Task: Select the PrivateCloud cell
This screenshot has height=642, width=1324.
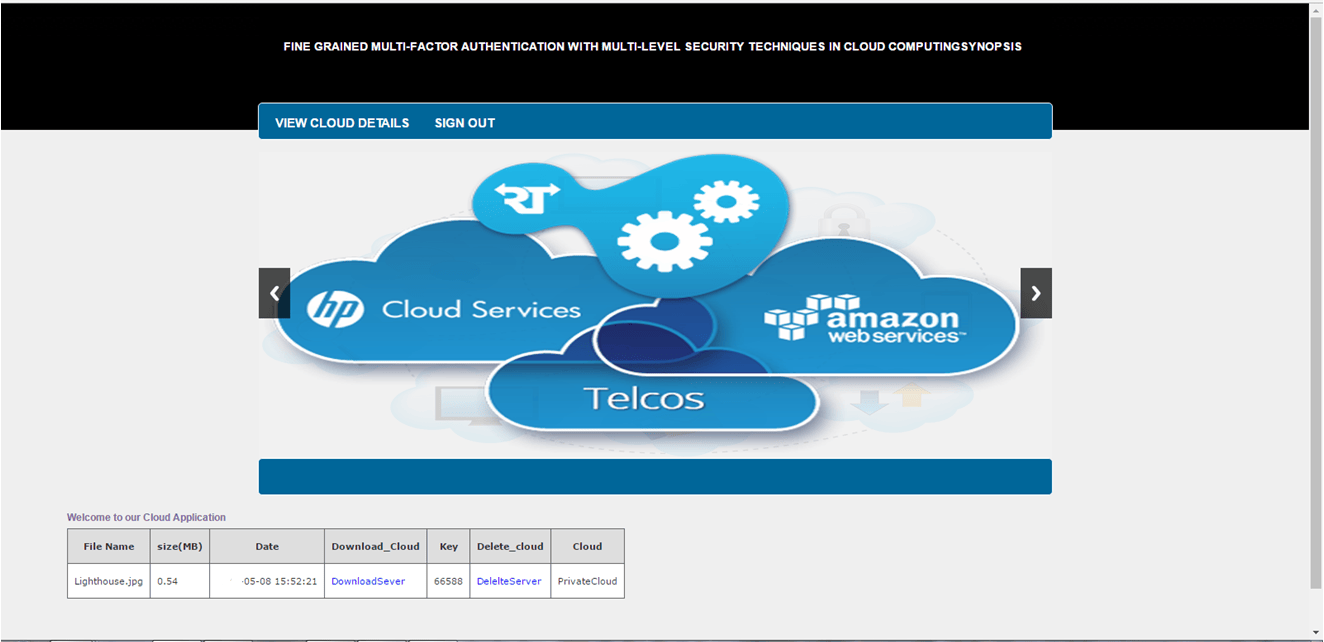Action: pyautogui.click(x=587, y=581)
